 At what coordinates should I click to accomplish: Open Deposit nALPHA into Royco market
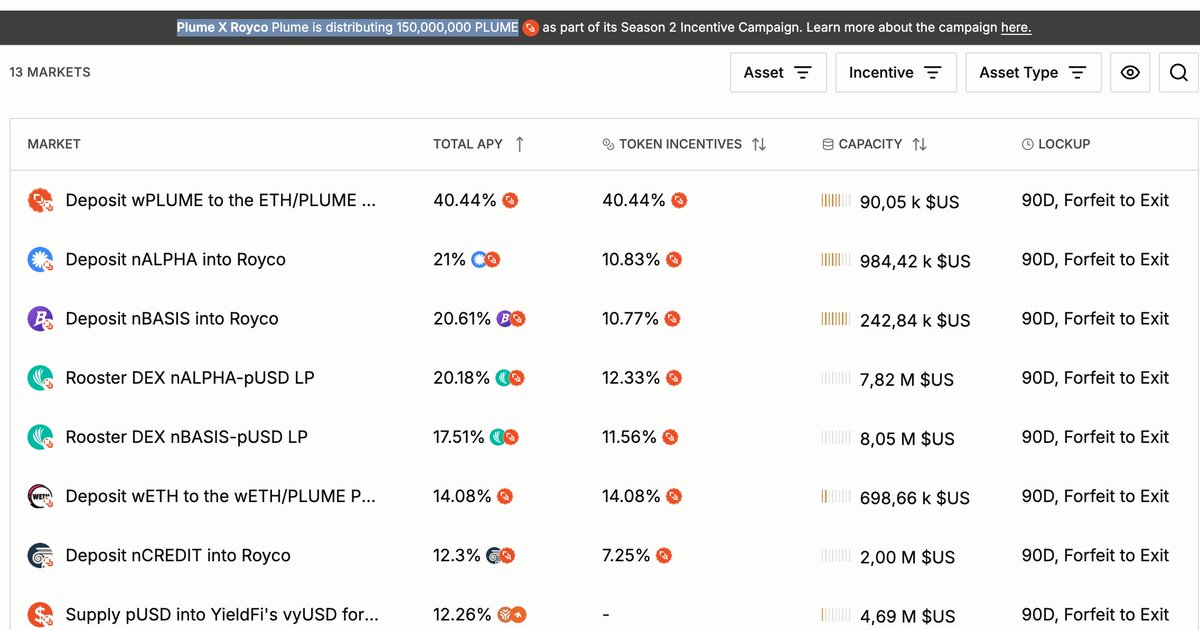[175, 259]
